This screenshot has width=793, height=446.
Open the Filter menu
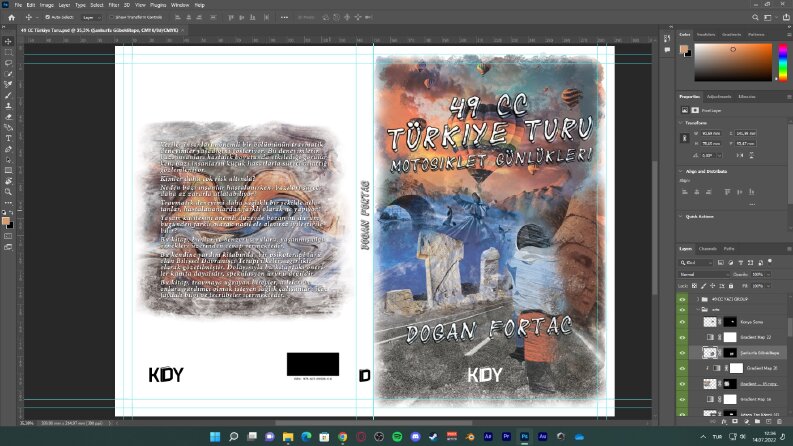pyautogui.click(x=114, y=5)
